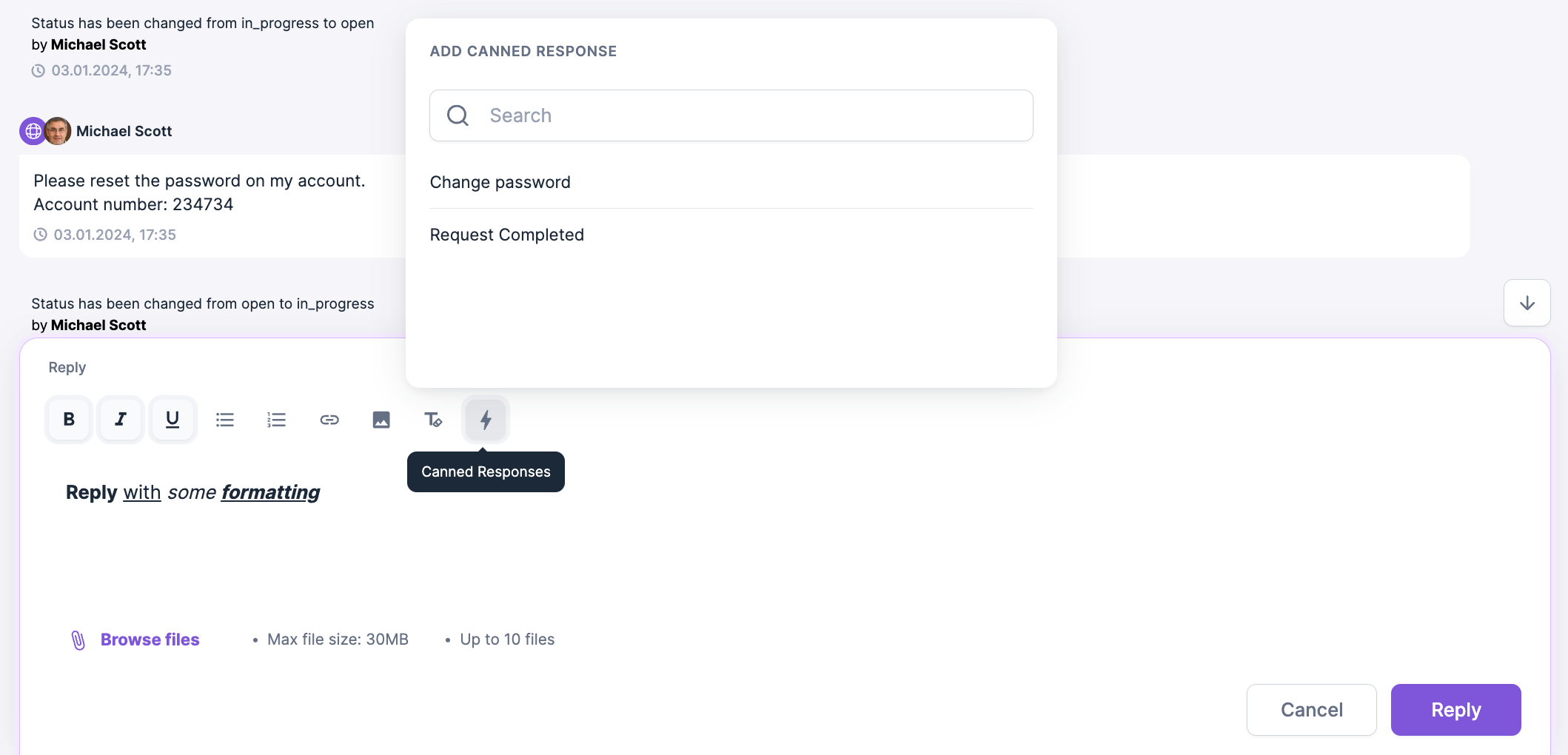The width and height of the screenshot is (1568, 755).
Task: Cancel the reply draft
Action: tap(1311, 710)
